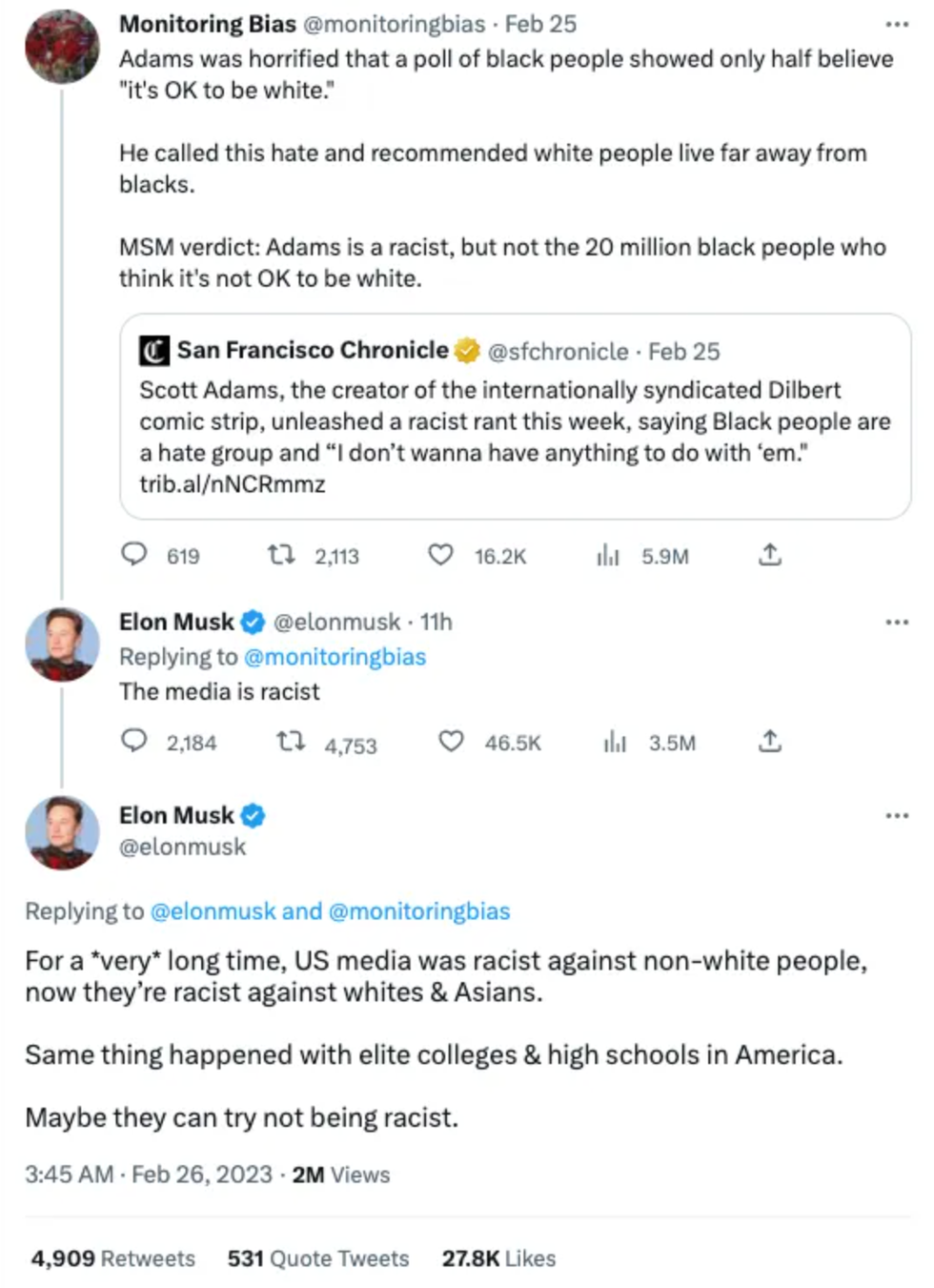Open the share icon on the Monitoring Bias tweet
Screen dimensions: 934x1288
[770, 555]
